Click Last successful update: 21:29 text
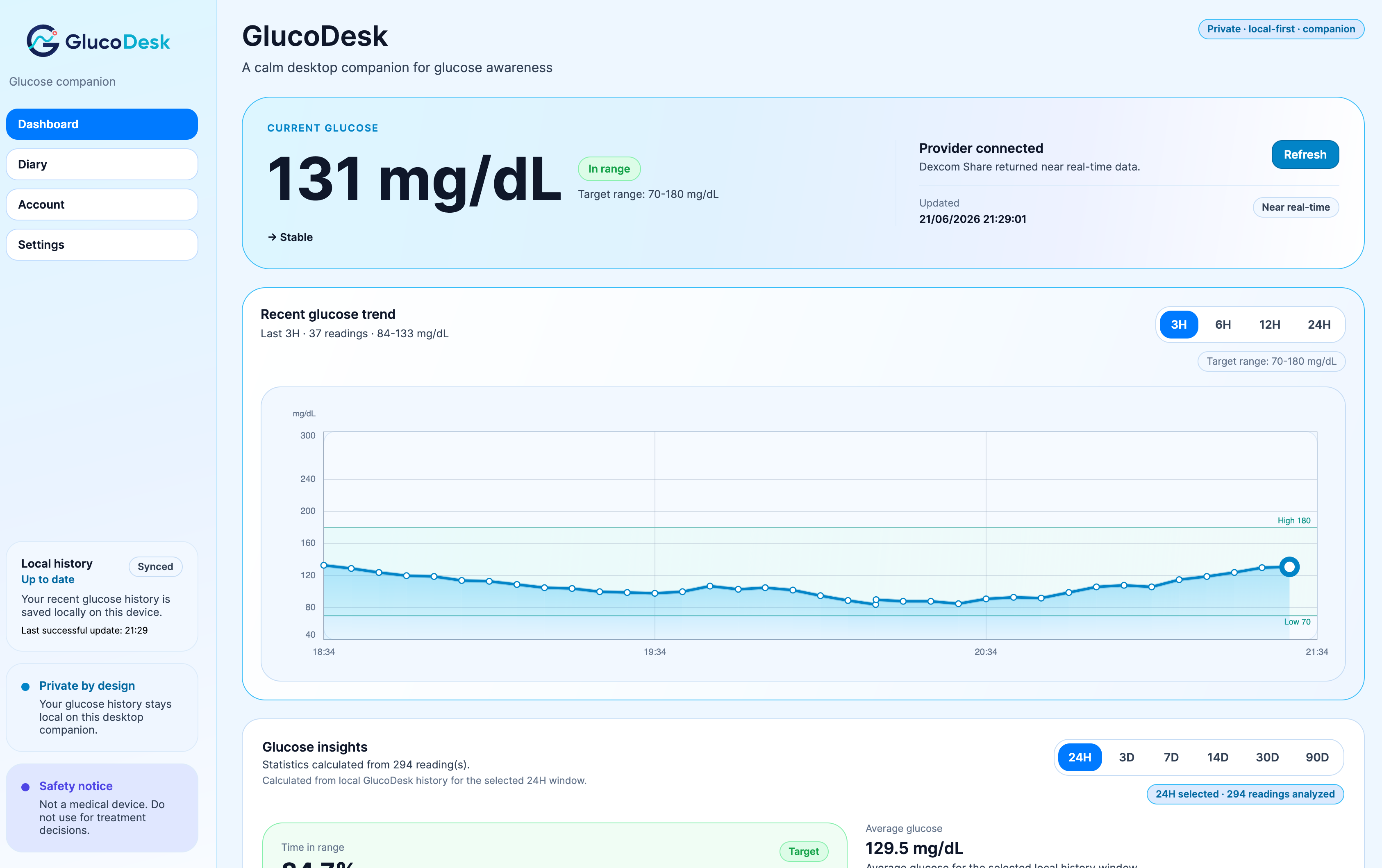Screen dimensions: 1382x868 pyautogui.click(x=84, y=630)
